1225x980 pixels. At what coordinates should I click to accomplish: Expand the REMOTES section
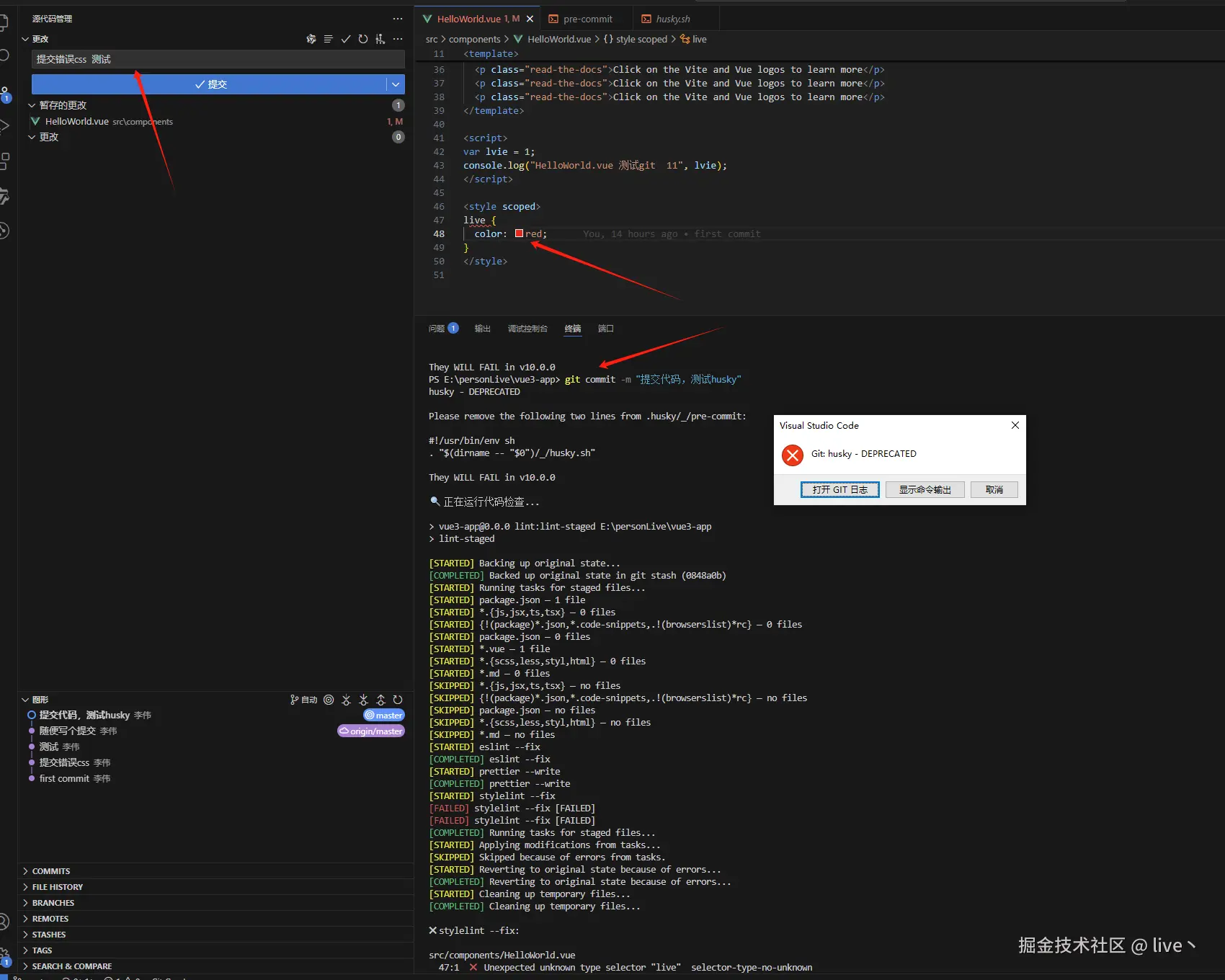tap(216, 919)
